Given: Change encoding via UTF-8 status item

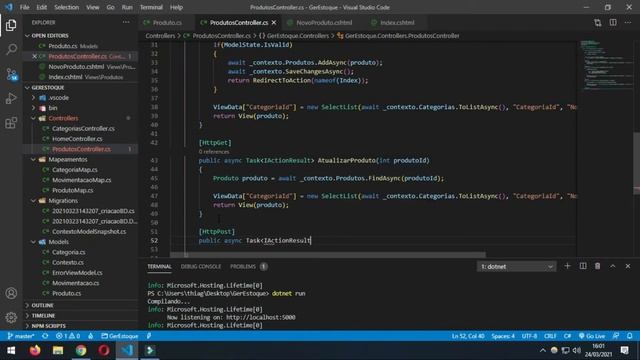Looking at the screenshot, I should click(529, 336).
